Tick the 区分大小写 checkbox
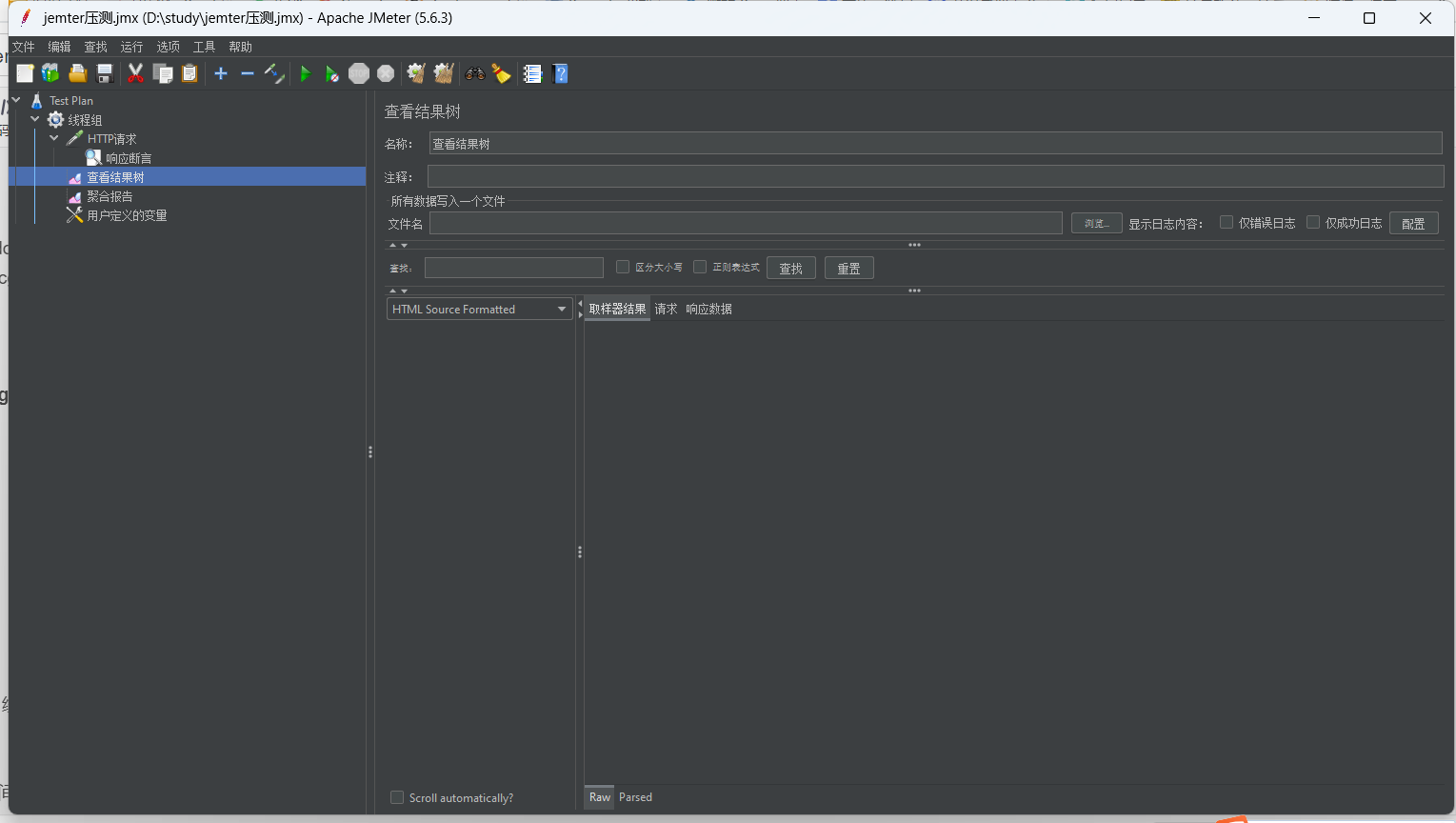Viewport: 1456px width, 823px height. point(623,268)
